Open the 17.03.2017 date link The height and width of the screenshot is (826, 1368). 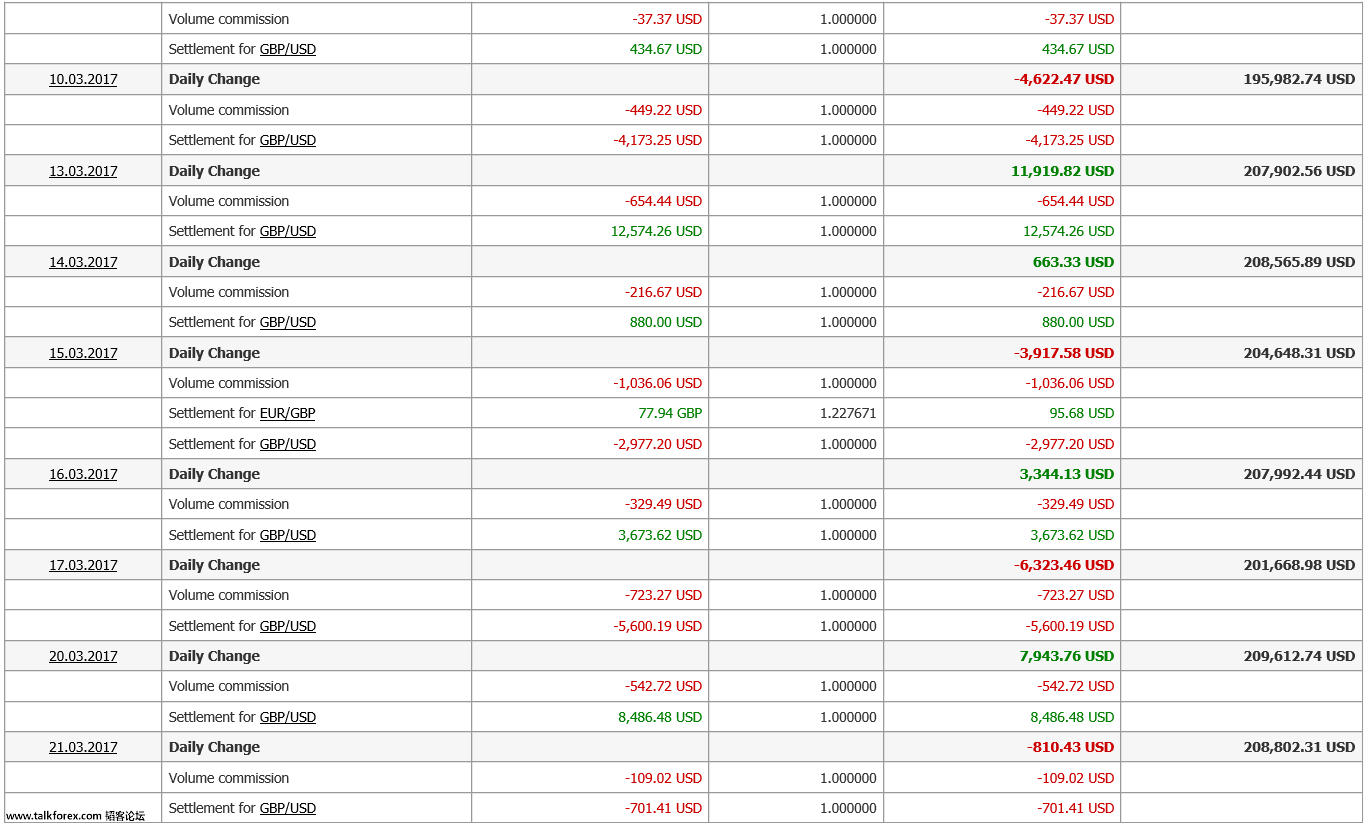point(83,565)
